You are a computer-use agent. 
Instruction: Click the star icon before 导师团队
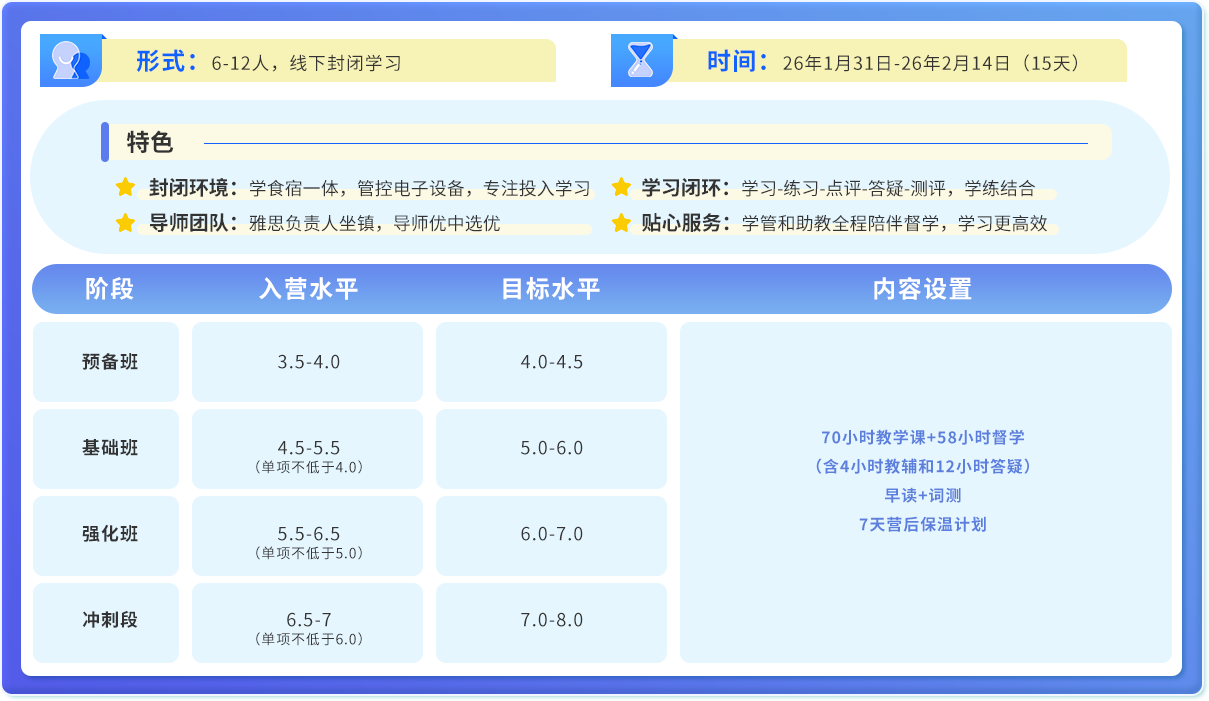(125, 223)
